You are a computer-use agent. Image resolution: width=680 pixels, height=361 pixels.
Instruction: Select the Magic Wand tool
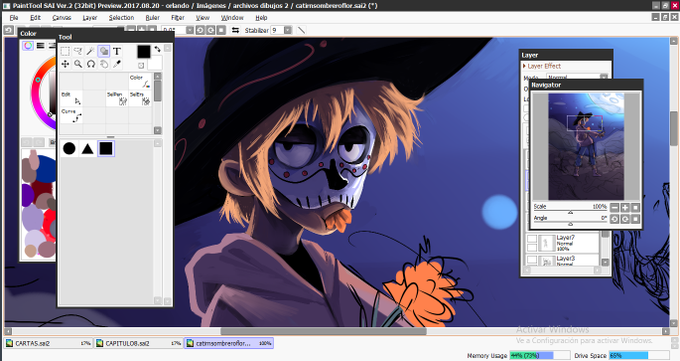coord(91,51)
